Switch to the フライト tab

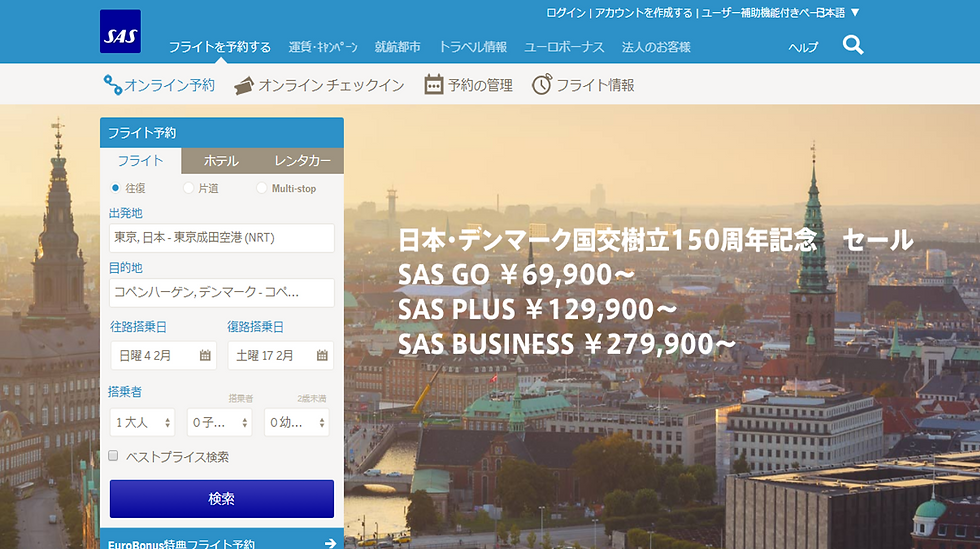141,161
